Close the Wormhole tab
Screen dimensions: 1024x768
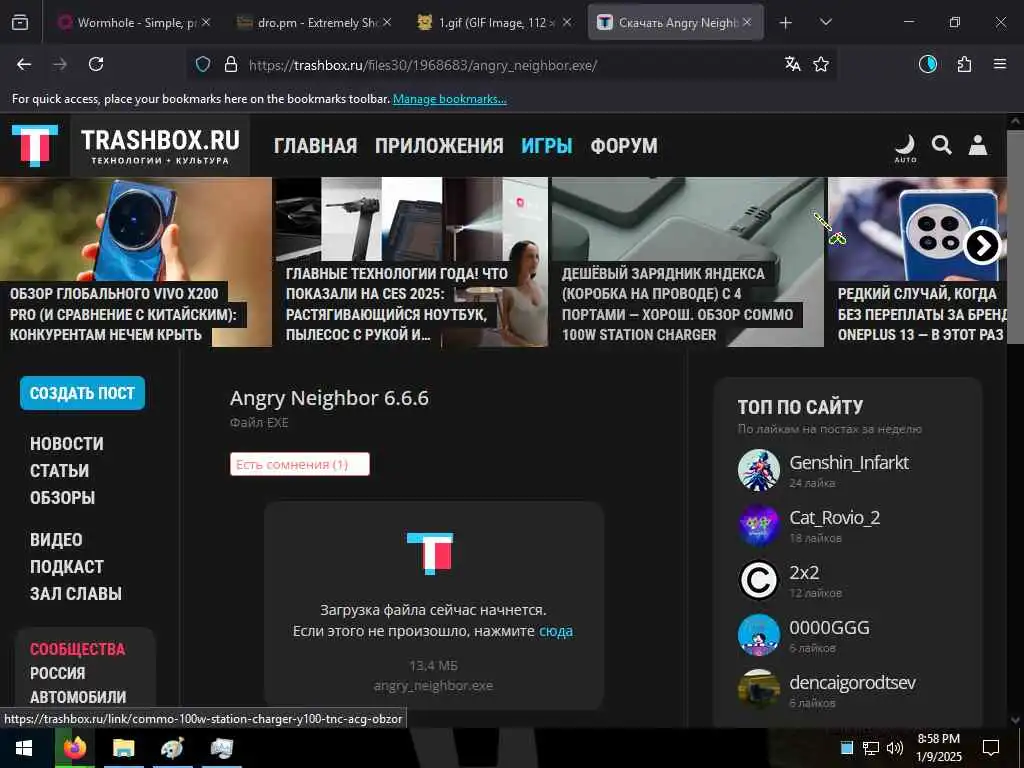point(206,22)
